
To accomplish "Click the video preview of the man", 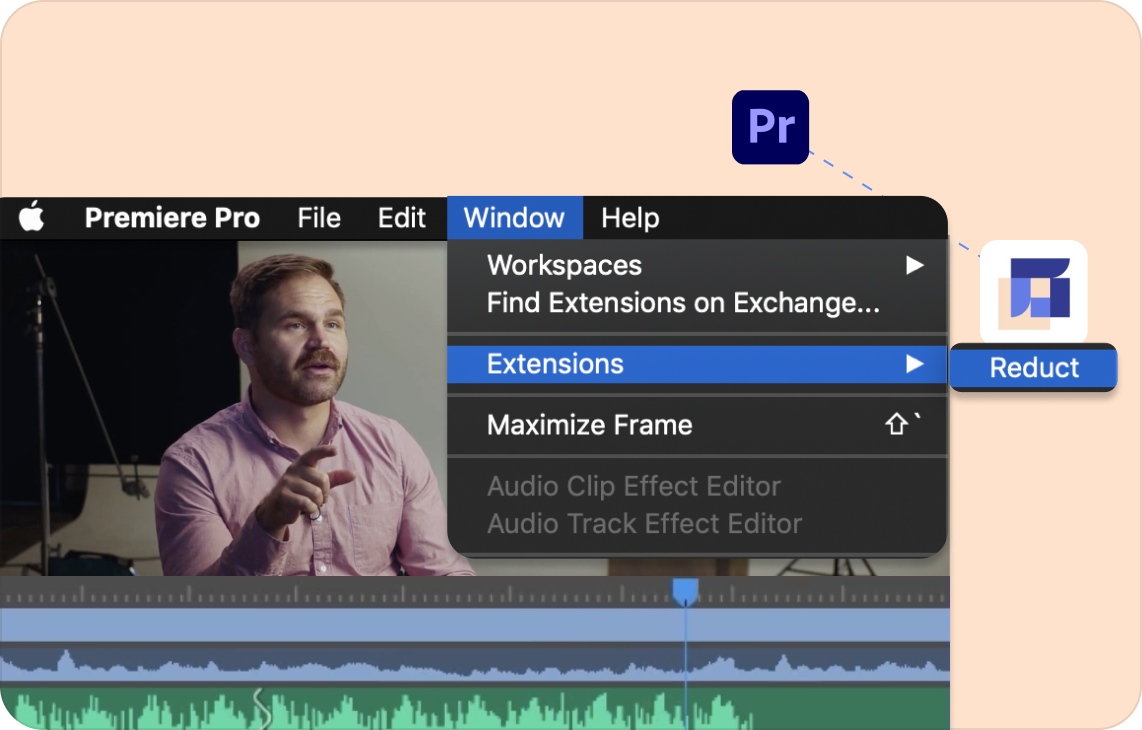I will (x=226, y=408).
